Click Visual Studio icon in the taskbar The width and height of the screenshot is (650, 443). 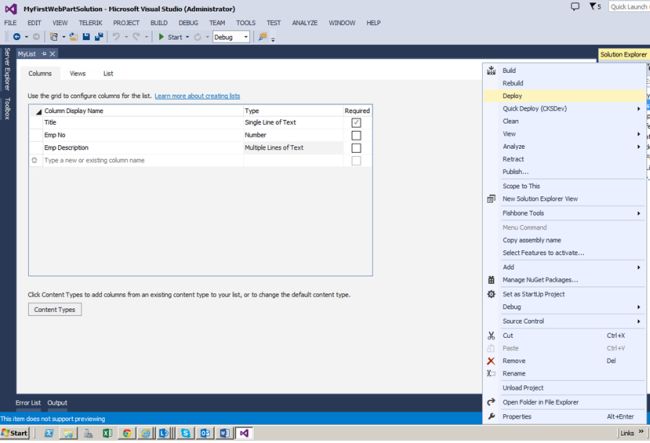coord(244,433)
